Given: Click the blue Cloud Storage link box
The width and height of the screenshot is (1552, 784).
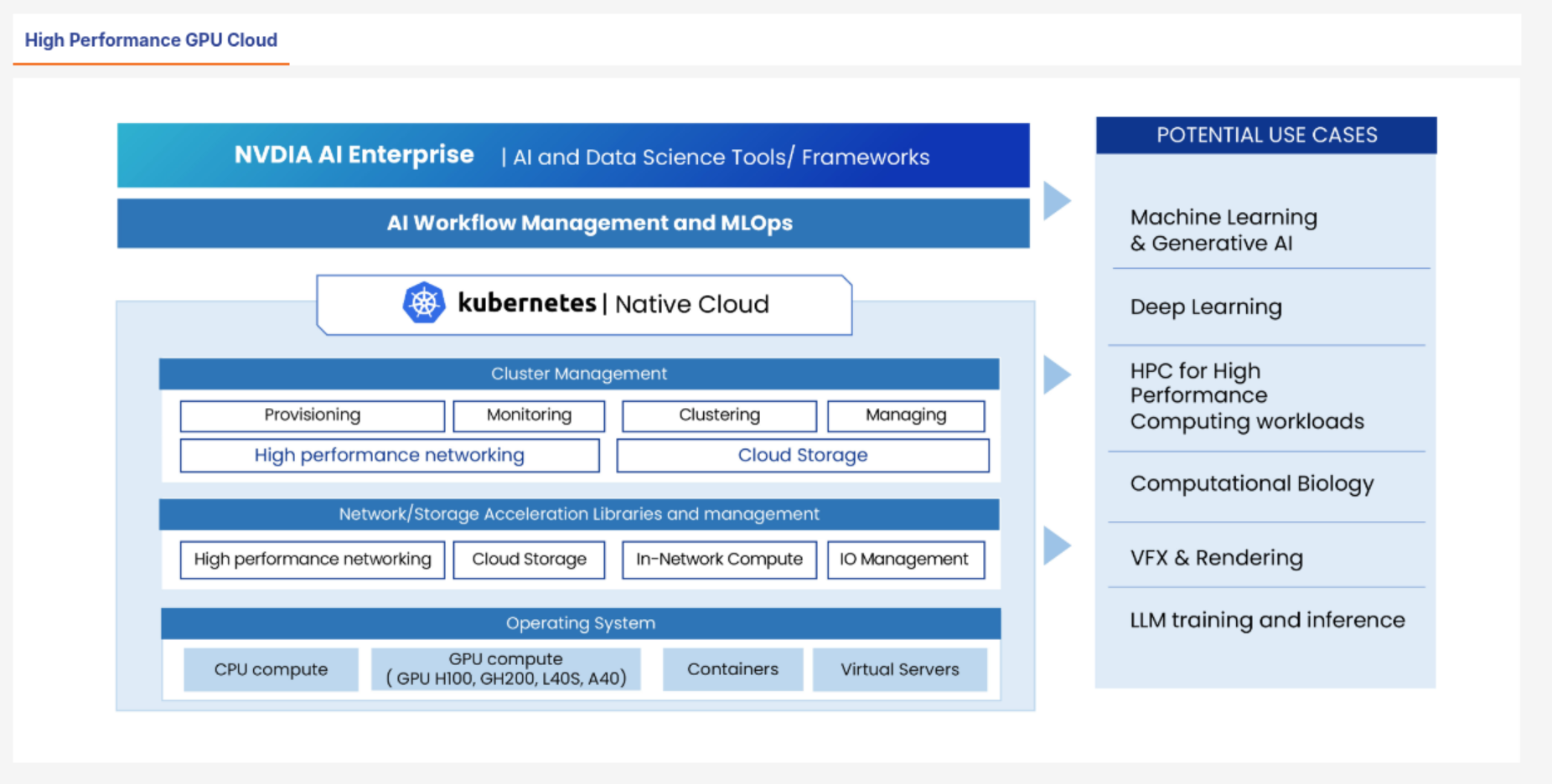Looking at the screenshot, I should [x=802, y=456].
